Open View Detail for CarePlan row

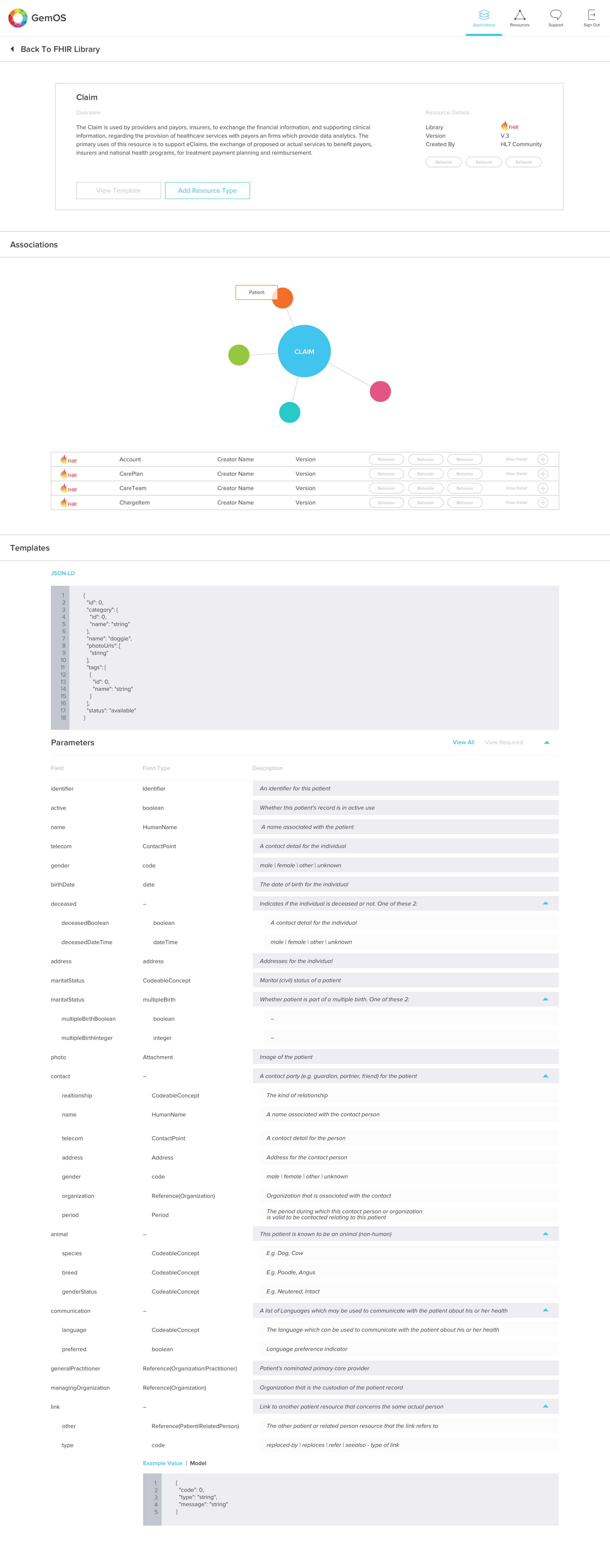[x=516, y=474]
